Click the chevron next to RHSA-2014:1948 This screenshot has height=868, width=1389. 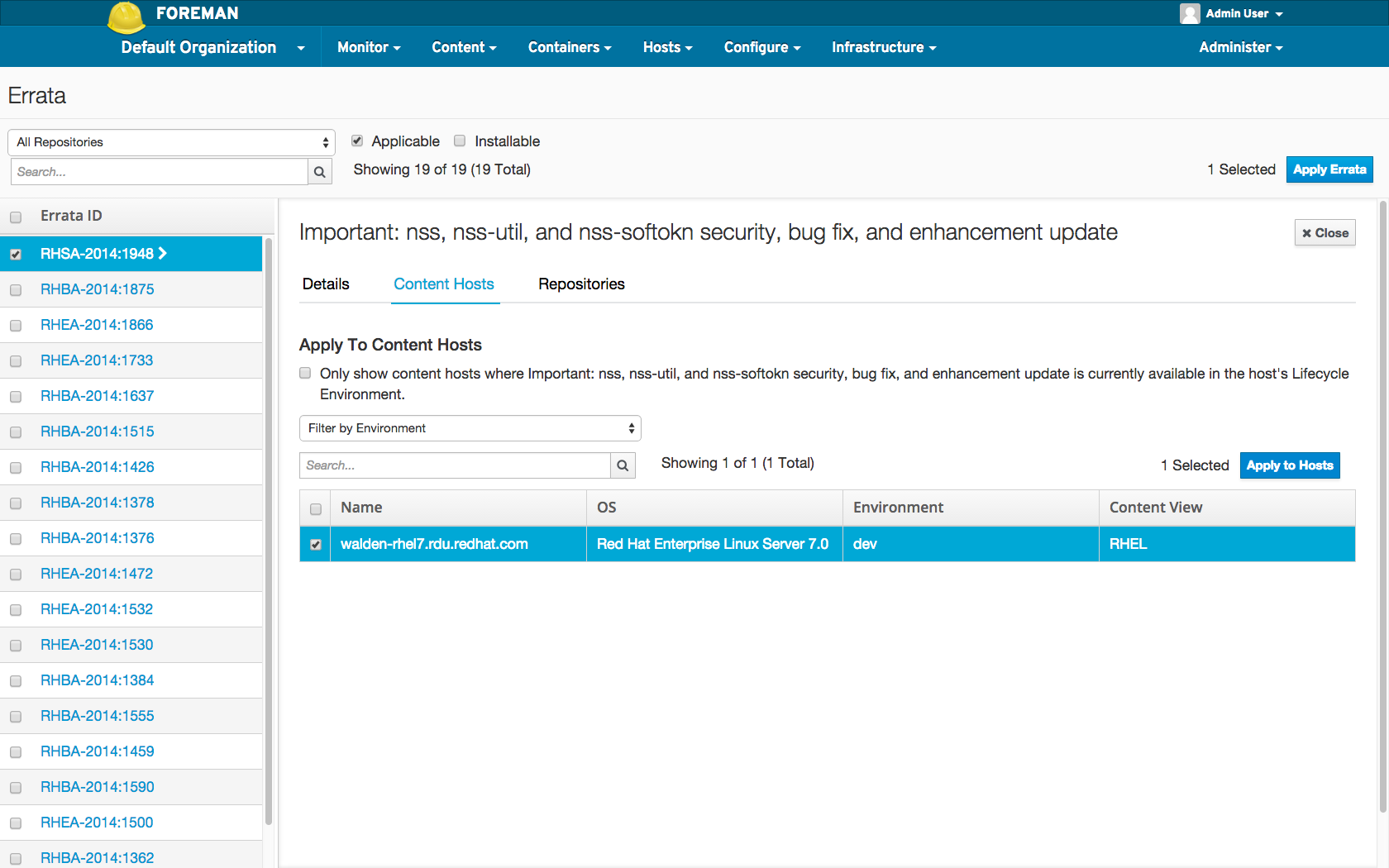(163, 253)
